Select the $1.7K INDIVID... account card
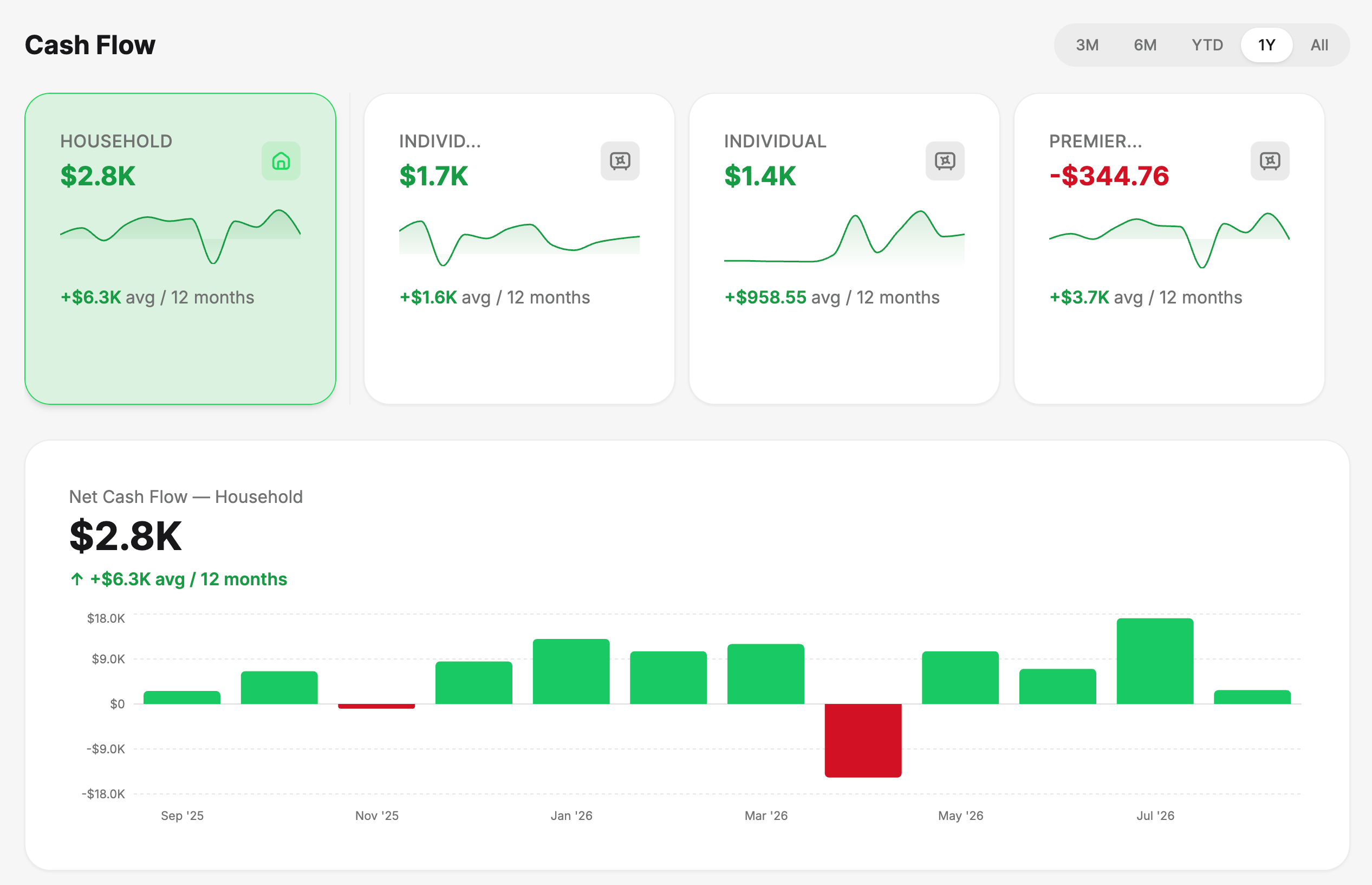The image size is (1372, 885). [519, 248]
